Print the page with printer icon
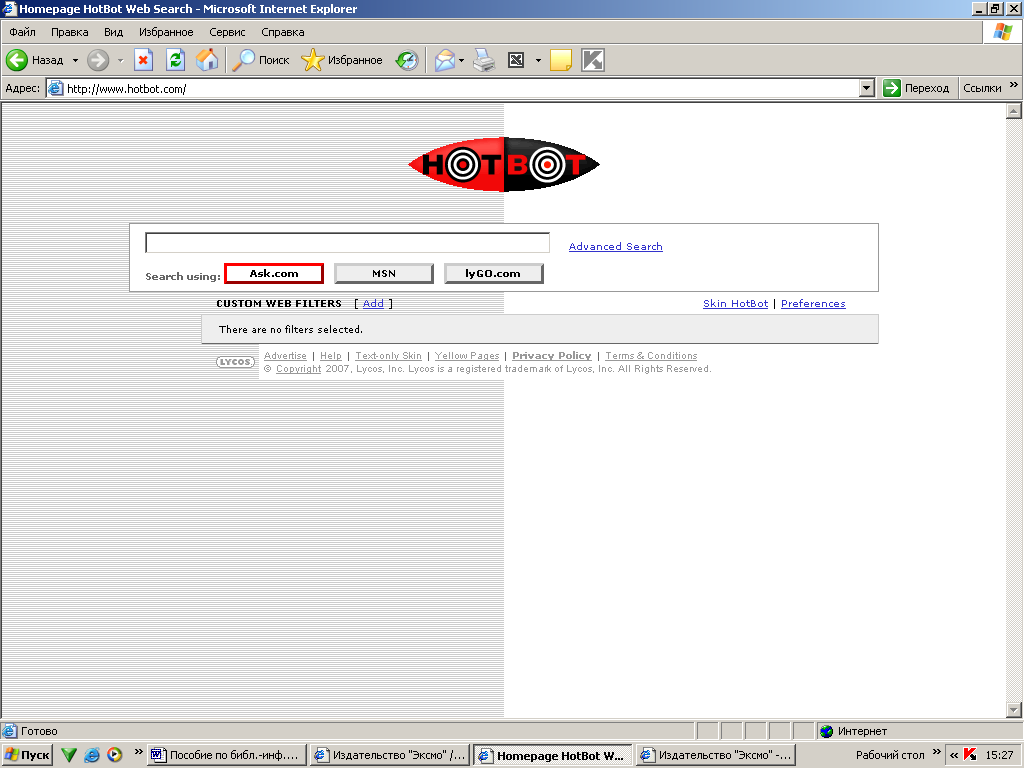This screenshot has width=1024, height=768. click(x=484, y=60)
